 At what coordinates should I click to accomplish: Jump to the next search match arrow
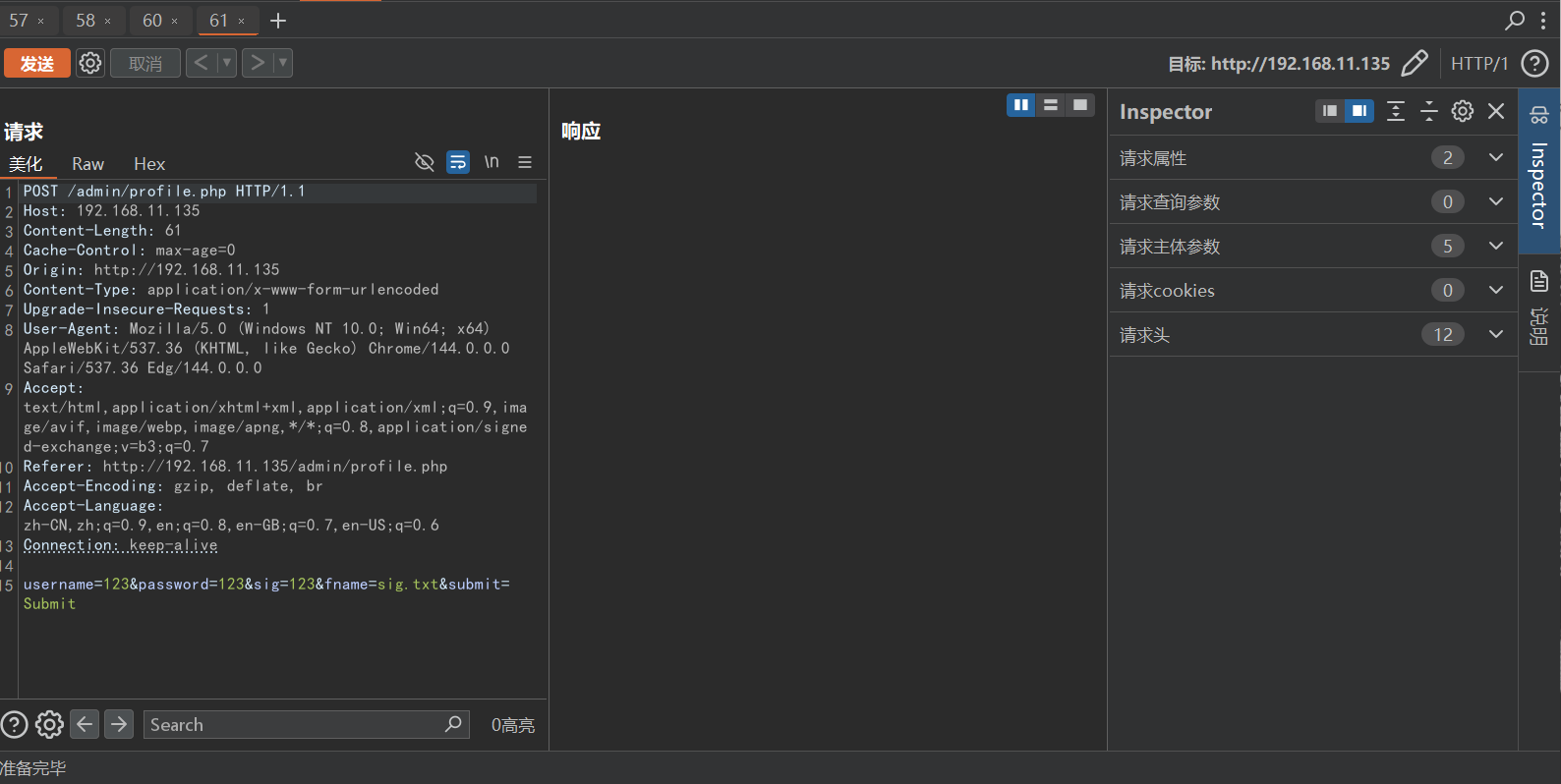pyautogui.click(x=119, y=724)
